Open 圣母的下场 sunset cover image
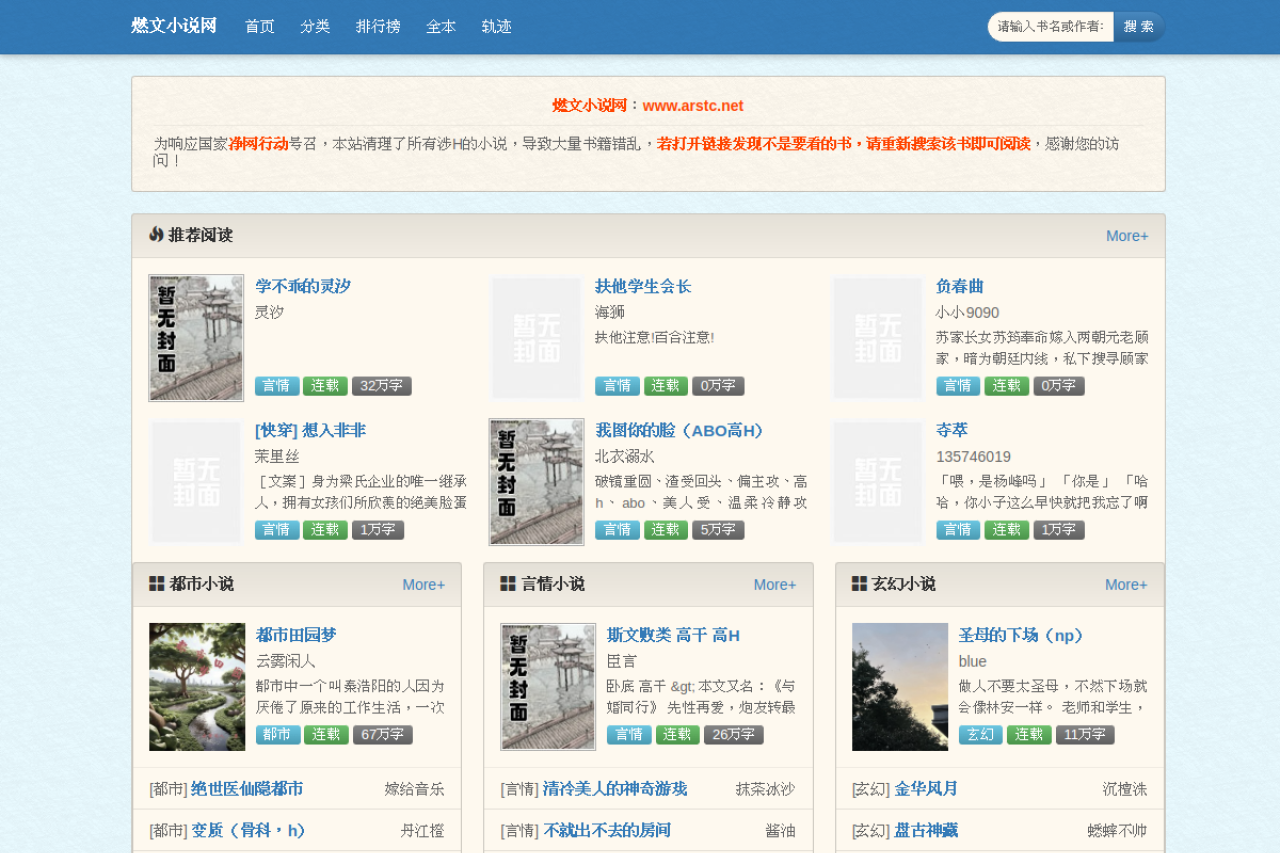Viewport: 1280px width, 853px height. pos(900,687)
